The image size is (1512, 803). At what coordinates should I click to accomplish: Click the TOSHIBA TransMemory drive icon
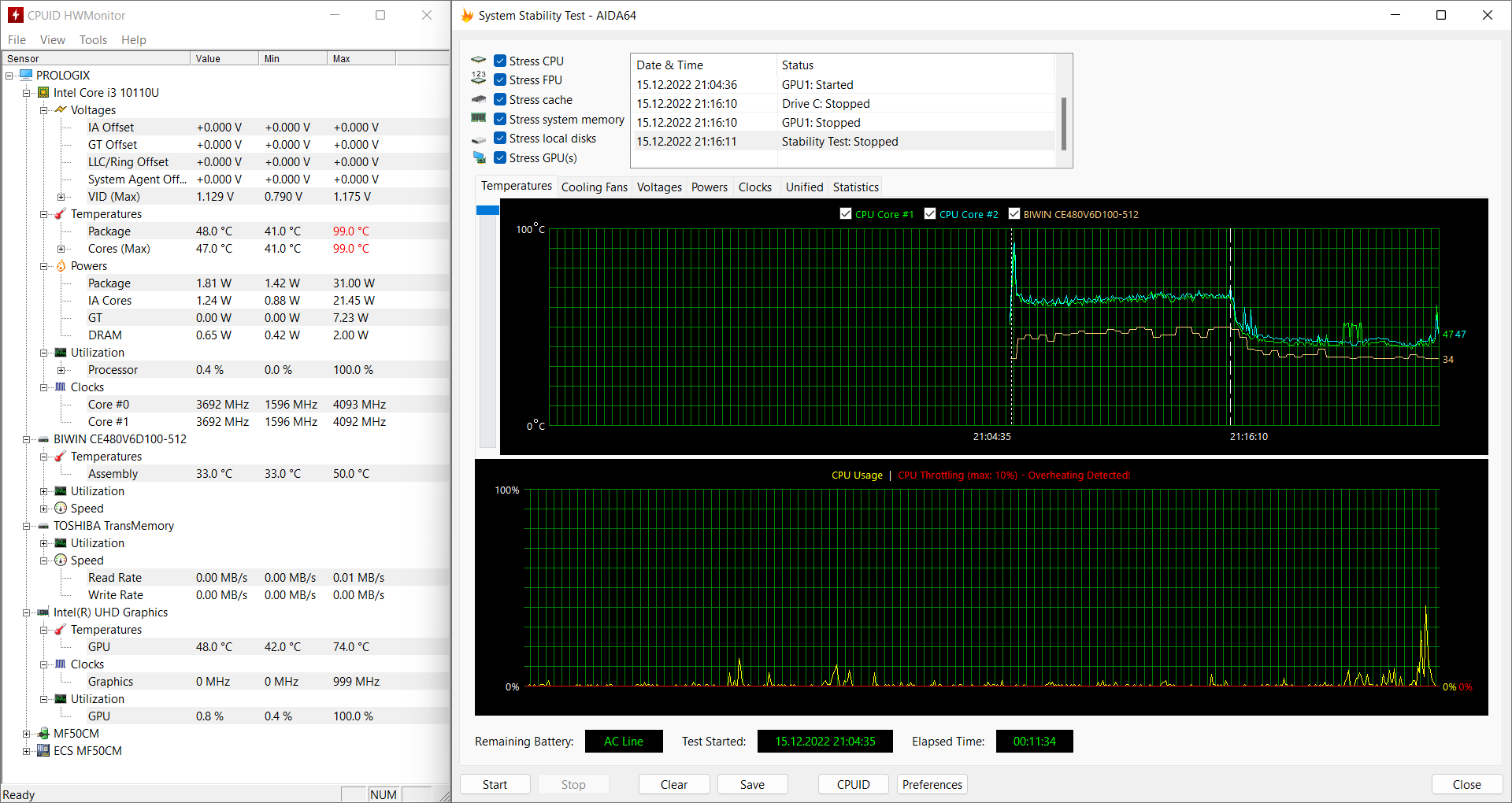pyautogui.click(x=43, y=526)
